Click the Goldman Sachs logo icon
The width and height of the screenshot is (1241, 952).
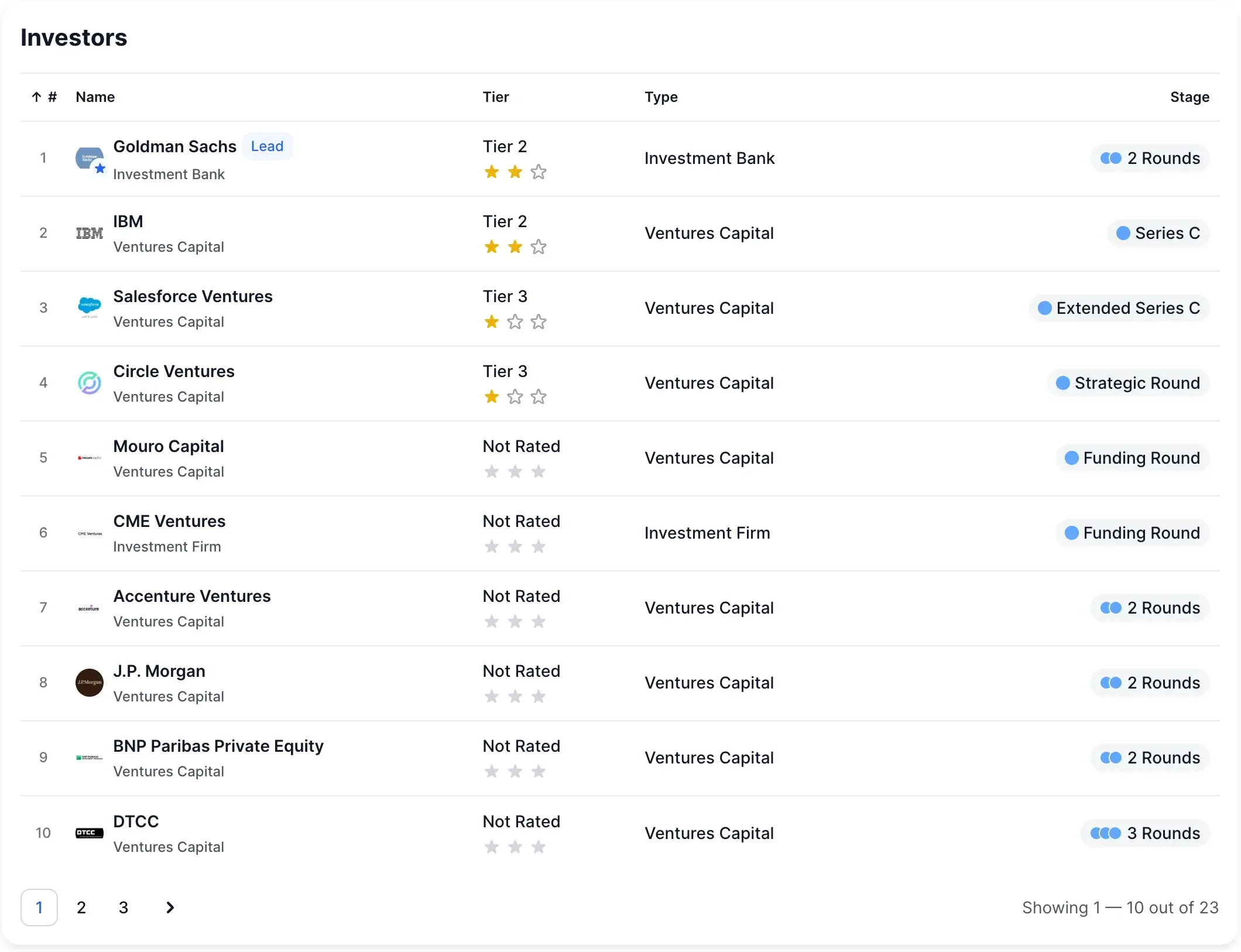pos(90,158)
